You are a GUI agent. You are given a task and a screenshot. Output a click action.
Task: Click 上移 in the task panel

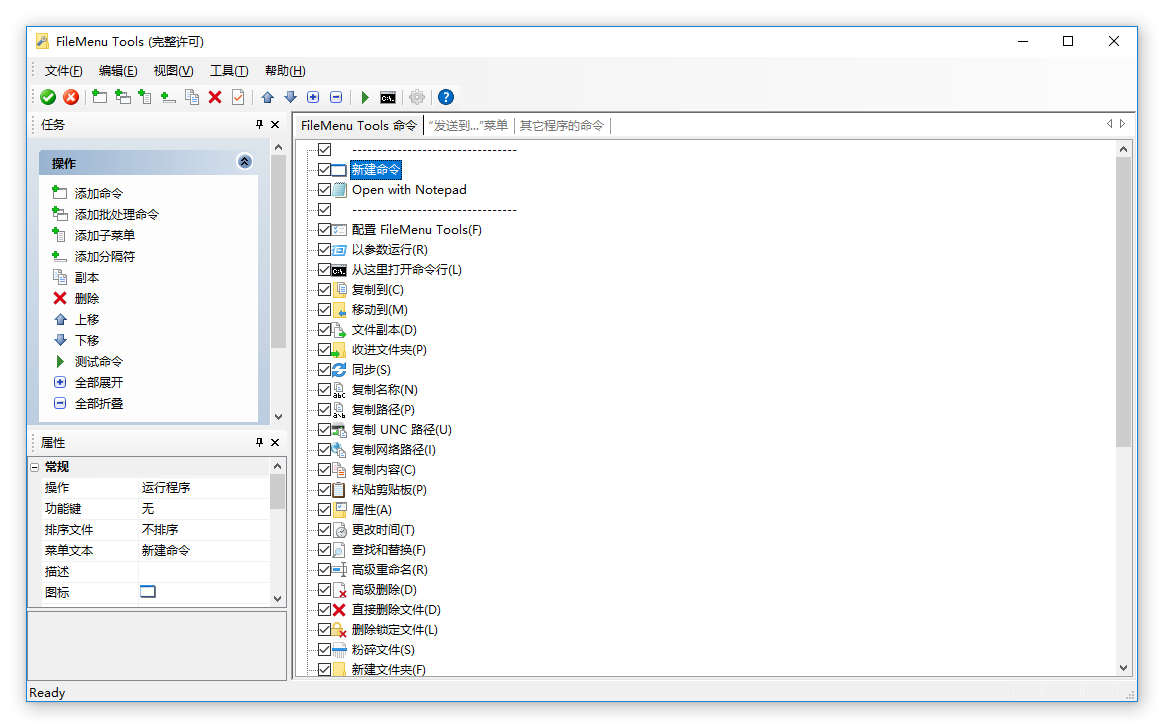pyautogui.click(x=87, y=320)
